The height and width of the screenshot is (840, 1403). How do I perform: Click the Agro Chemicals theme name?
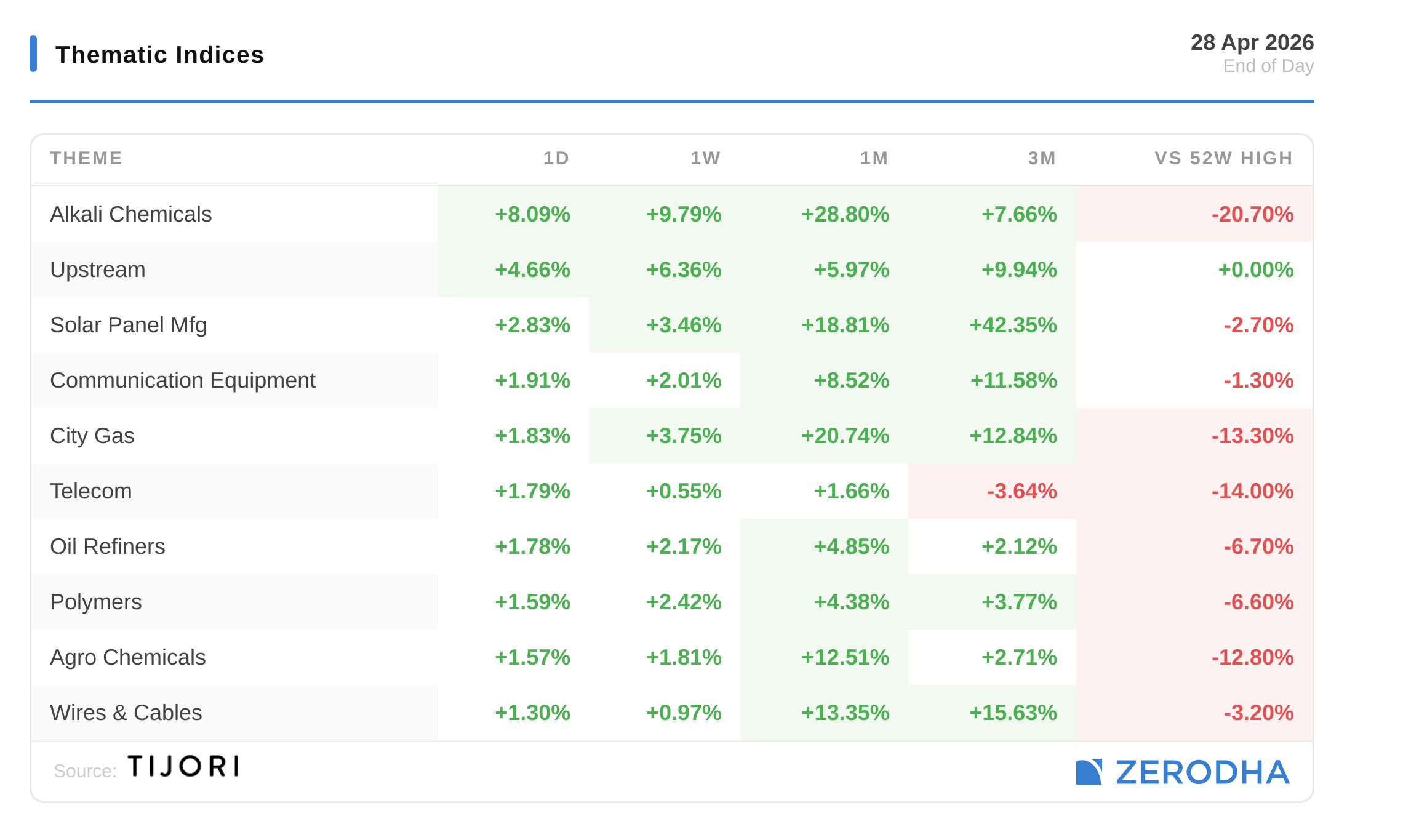coord(127,657)
